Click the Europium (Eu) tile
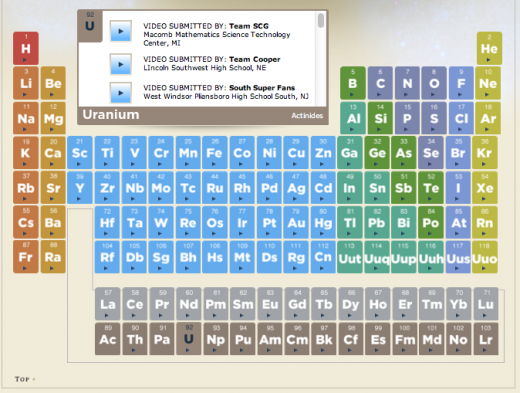 270,304
